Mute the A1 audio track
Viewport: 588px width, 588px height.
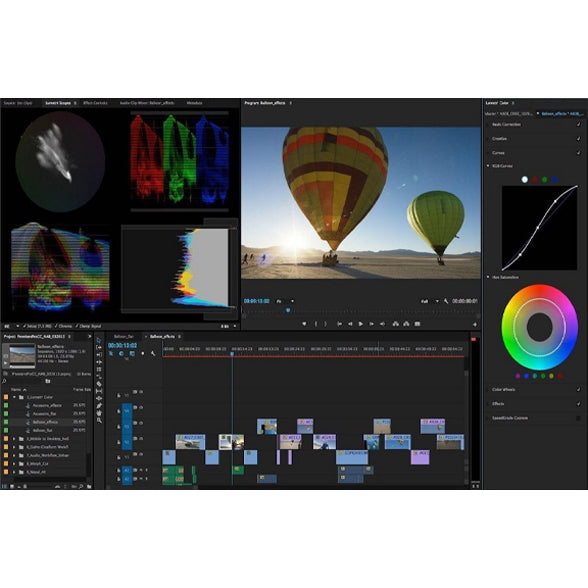click(141, 470)
